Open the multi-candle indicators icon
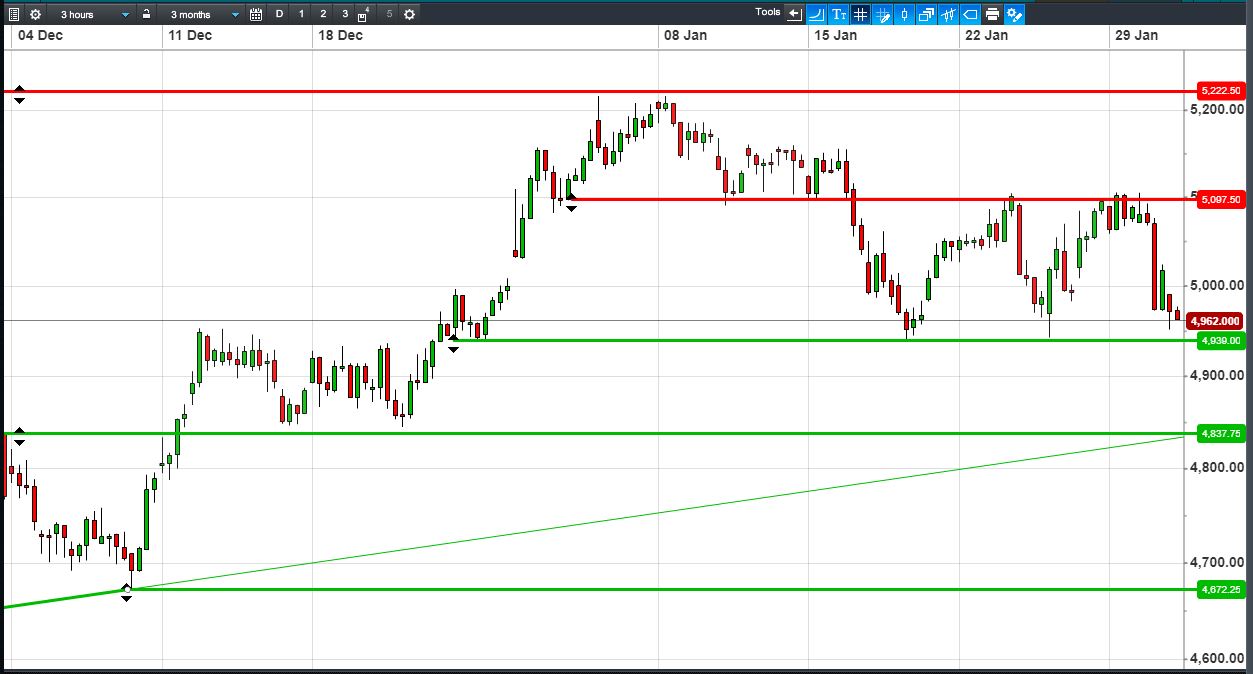 (948, 14)
